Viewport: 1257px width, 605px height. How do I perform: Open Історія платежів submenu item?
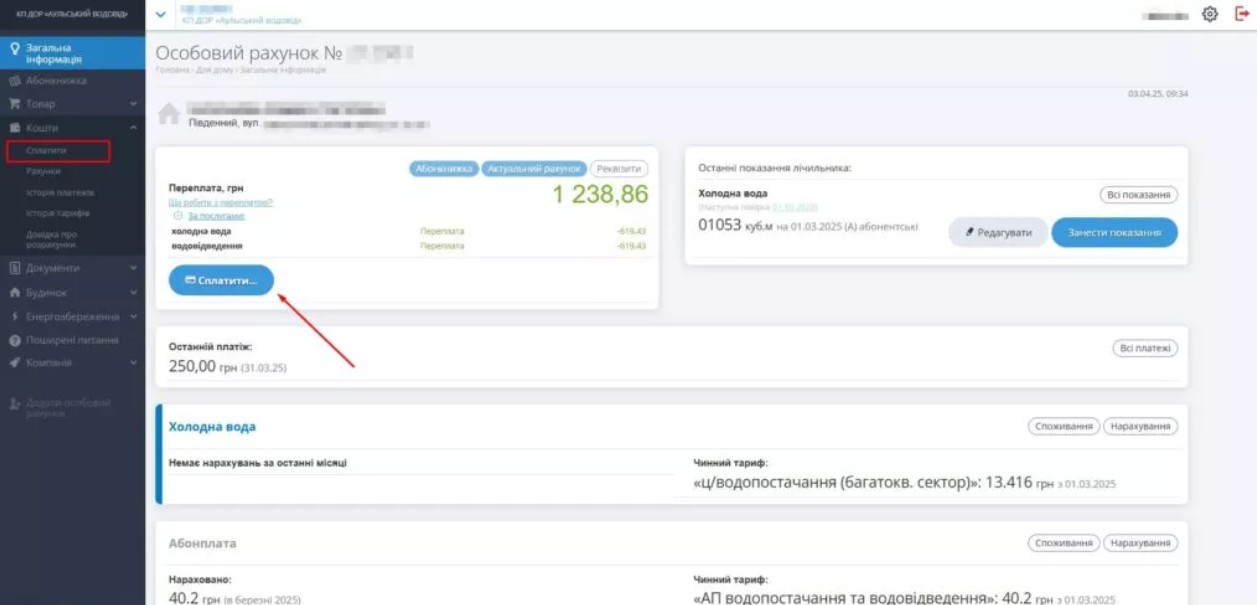tap(60, 192)
